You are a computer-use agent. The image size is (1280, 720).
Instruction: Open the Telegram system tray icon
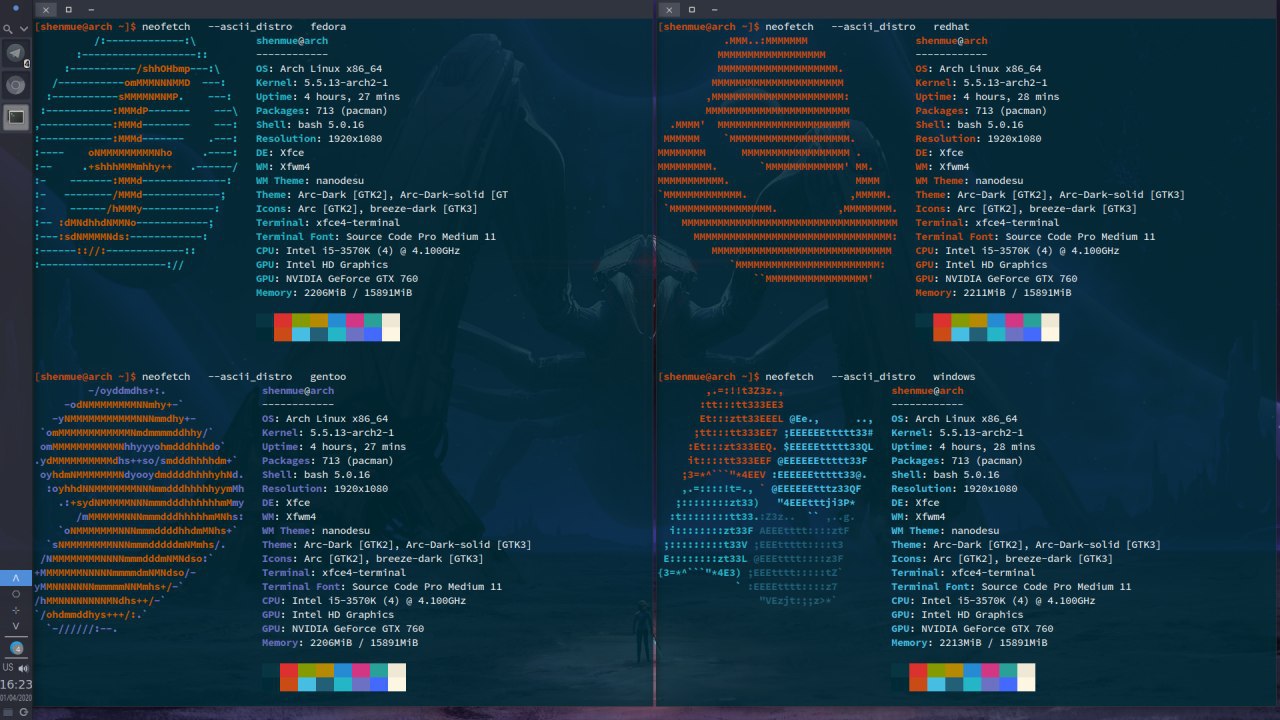click(17, 648)
